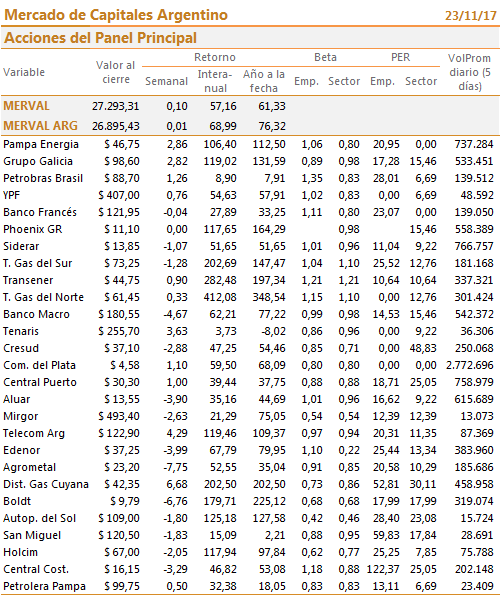Select Com. del Plata volume 2.772.696
Image resolution: width=500 pixels, height=595 pixels.
pyautogui.click(x=470, y=365)
